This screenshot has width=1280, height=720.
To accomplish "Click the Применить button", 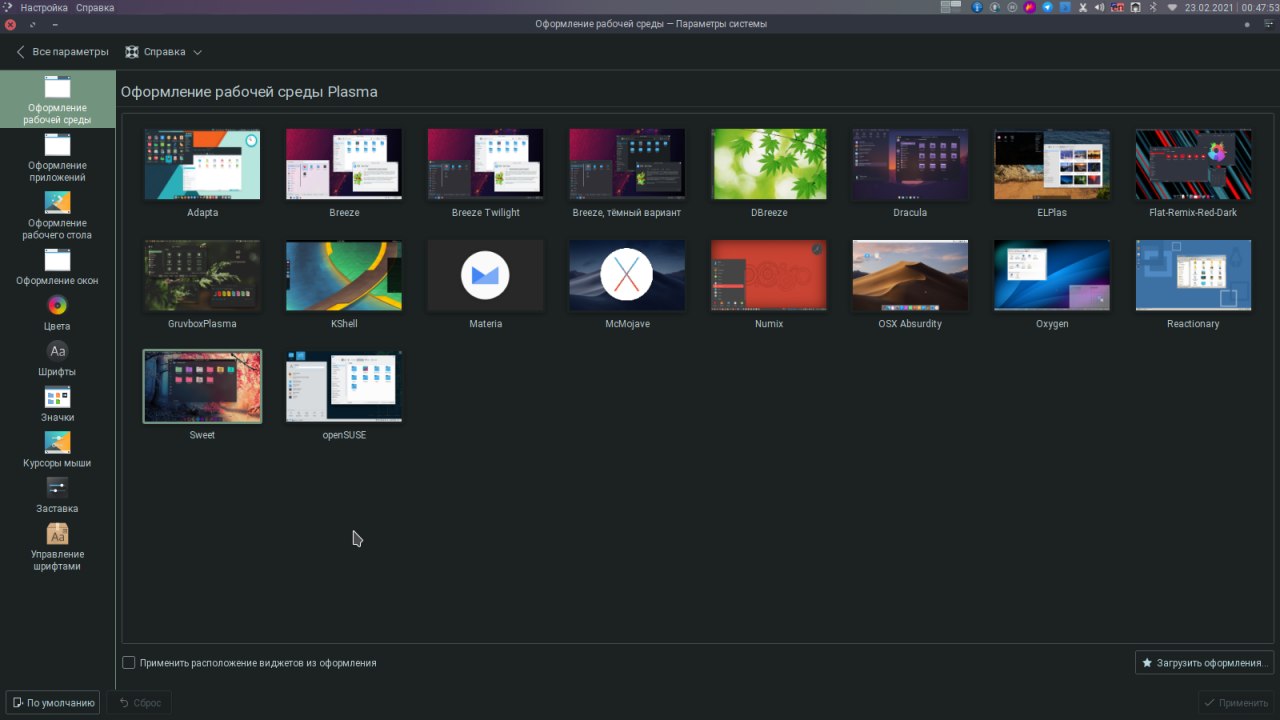I will click(1236, 702).
